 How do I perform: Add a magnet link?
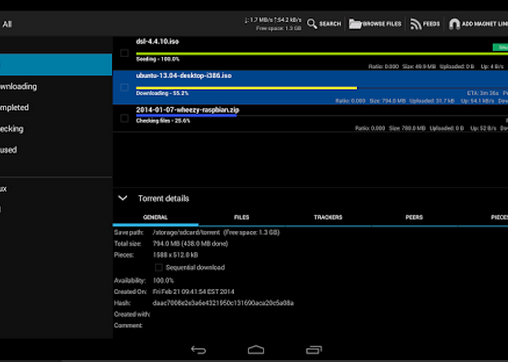click(478, 24)
